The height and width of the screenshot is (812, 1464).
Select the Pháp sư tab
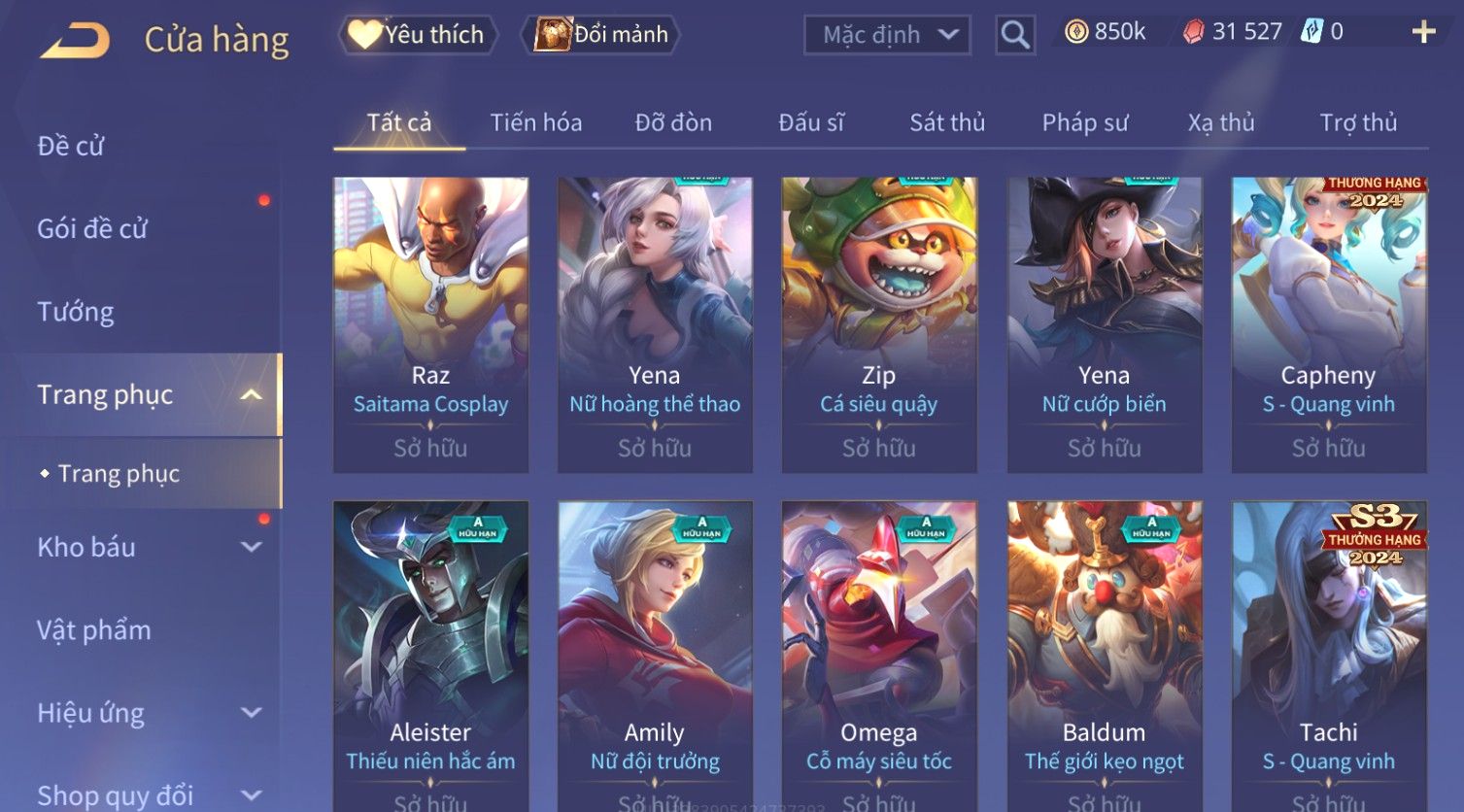(x=1085, y=122)
